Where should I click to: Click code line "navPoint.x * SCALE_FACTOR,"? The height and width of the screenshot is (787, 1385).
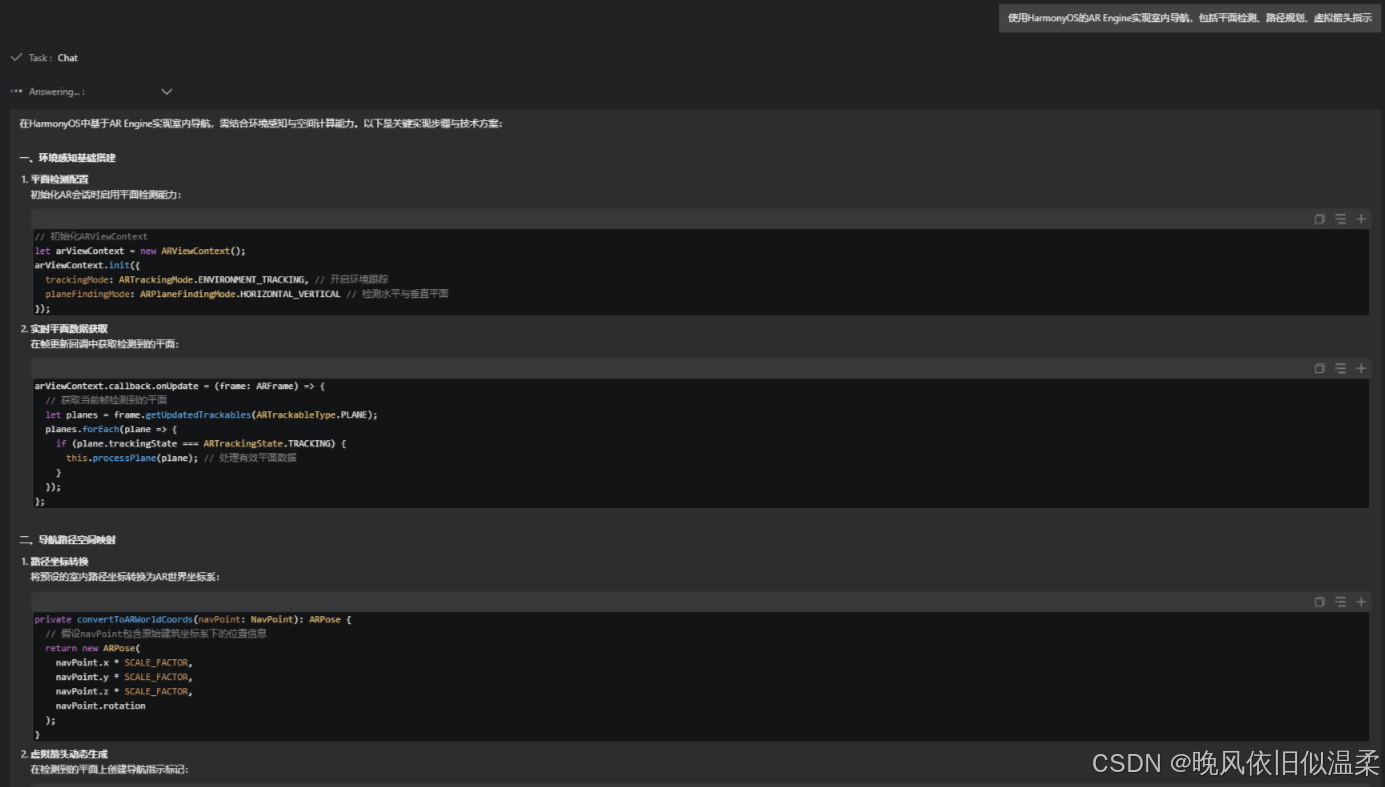tap(124, 662)
